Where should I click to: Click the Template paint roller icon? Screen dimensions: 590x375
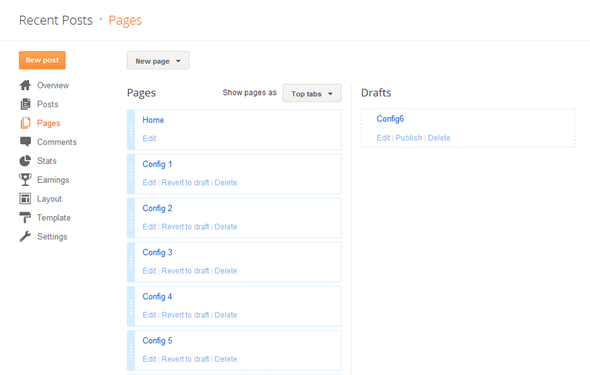25,217
